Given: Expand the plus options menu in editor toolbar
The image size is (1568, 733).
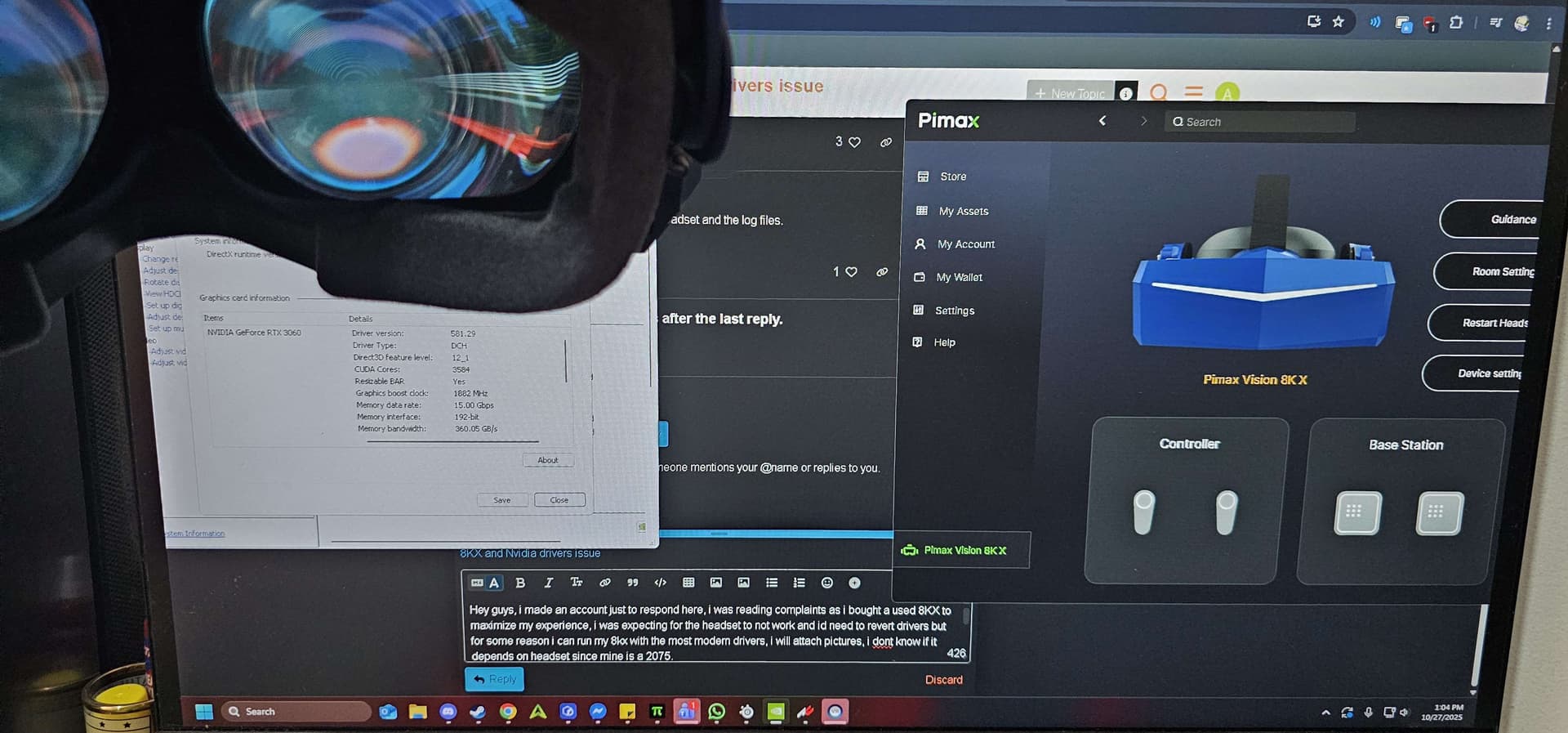Looking at the screenshot, I should pyautogui.click(x=854, y=583).
